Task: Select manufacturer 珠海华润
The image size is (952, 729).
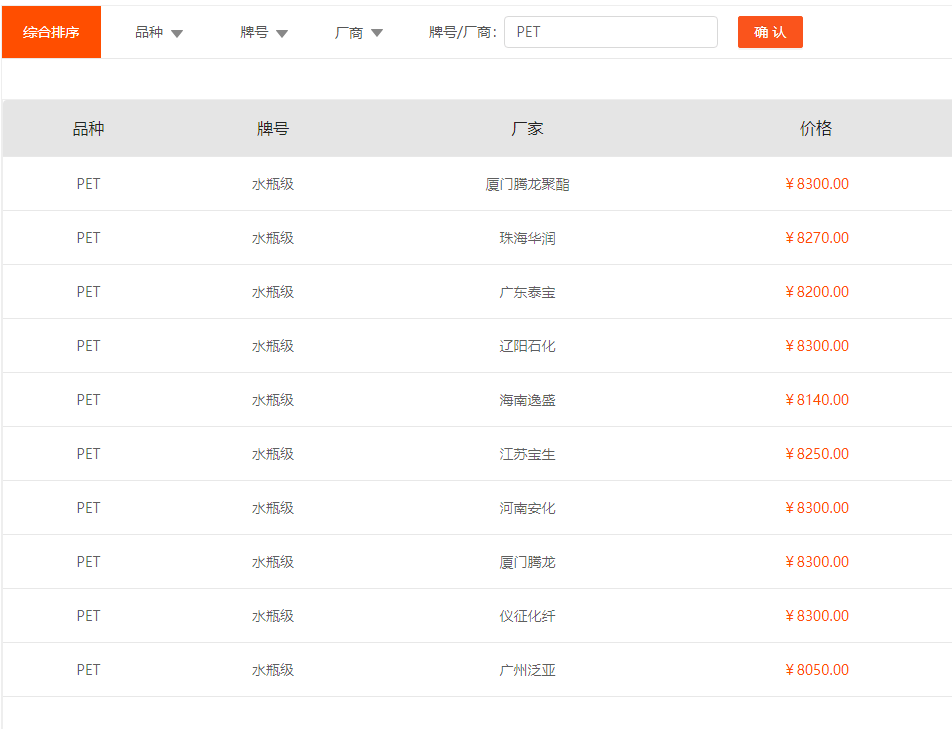Action: click(x=527, y=238)
